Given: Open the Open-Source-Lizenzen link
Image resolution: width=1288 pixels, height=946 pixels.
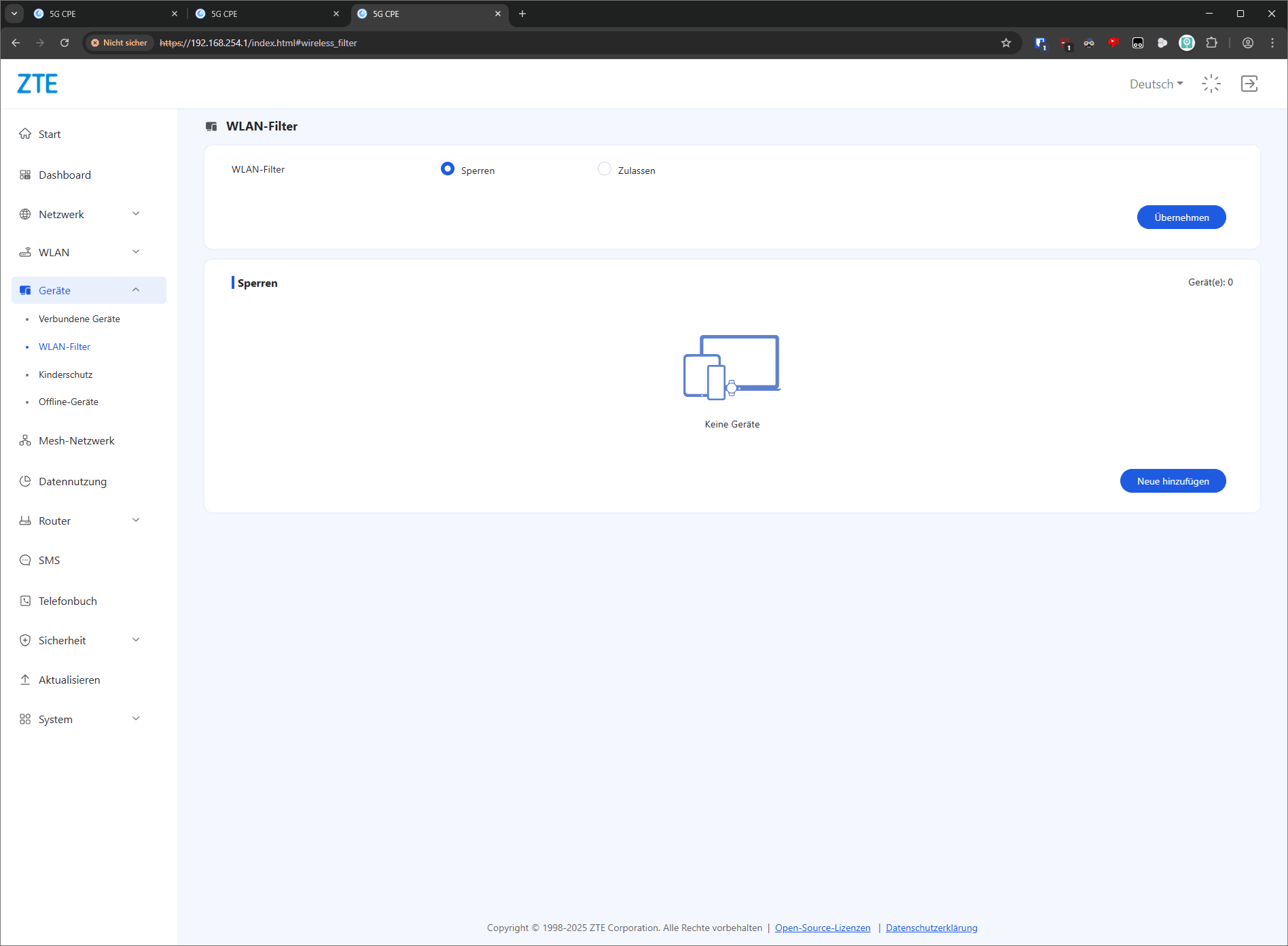Looking at the screenshot, I should (823, 928).
